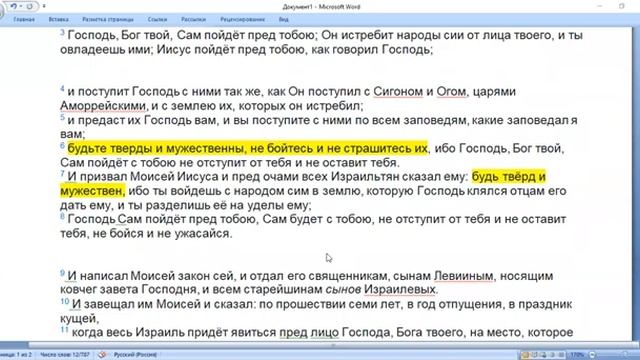Open the Вставка ribbon tab

pos(58,19)
